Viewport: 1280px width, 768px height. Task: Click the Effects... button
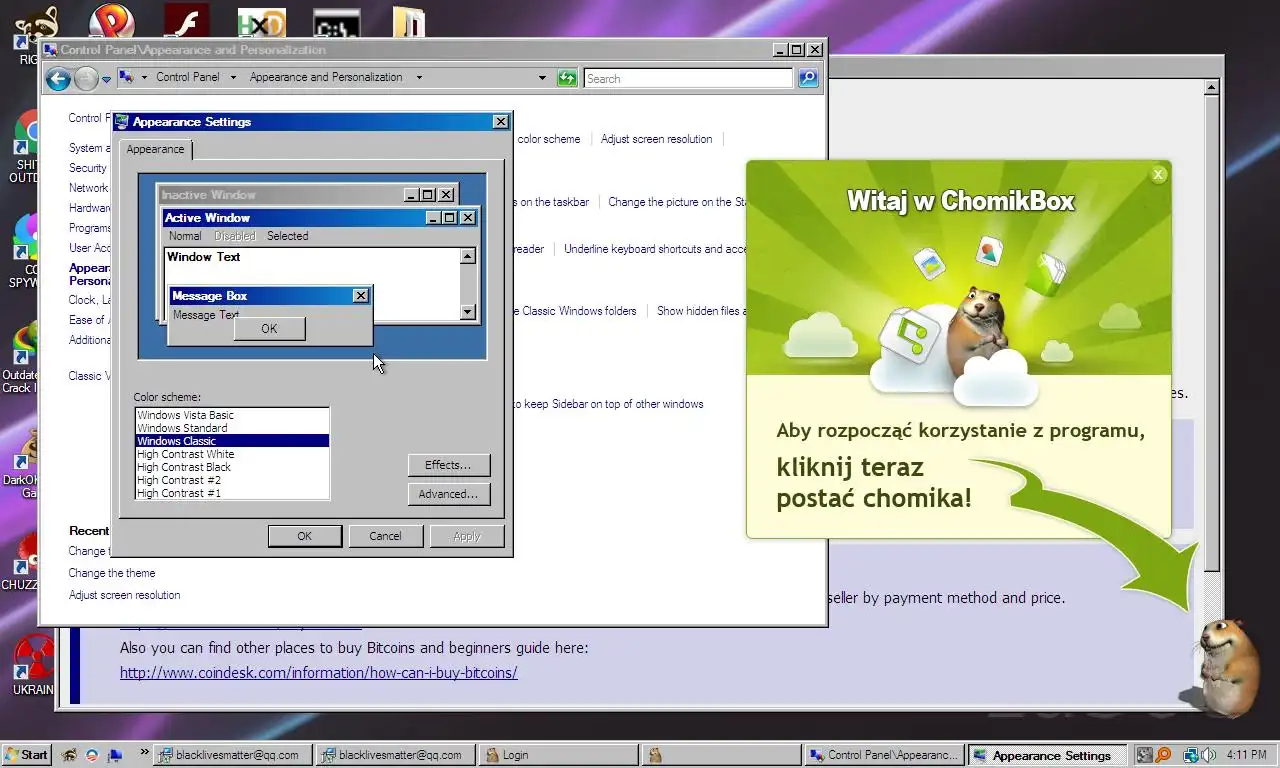448,465
